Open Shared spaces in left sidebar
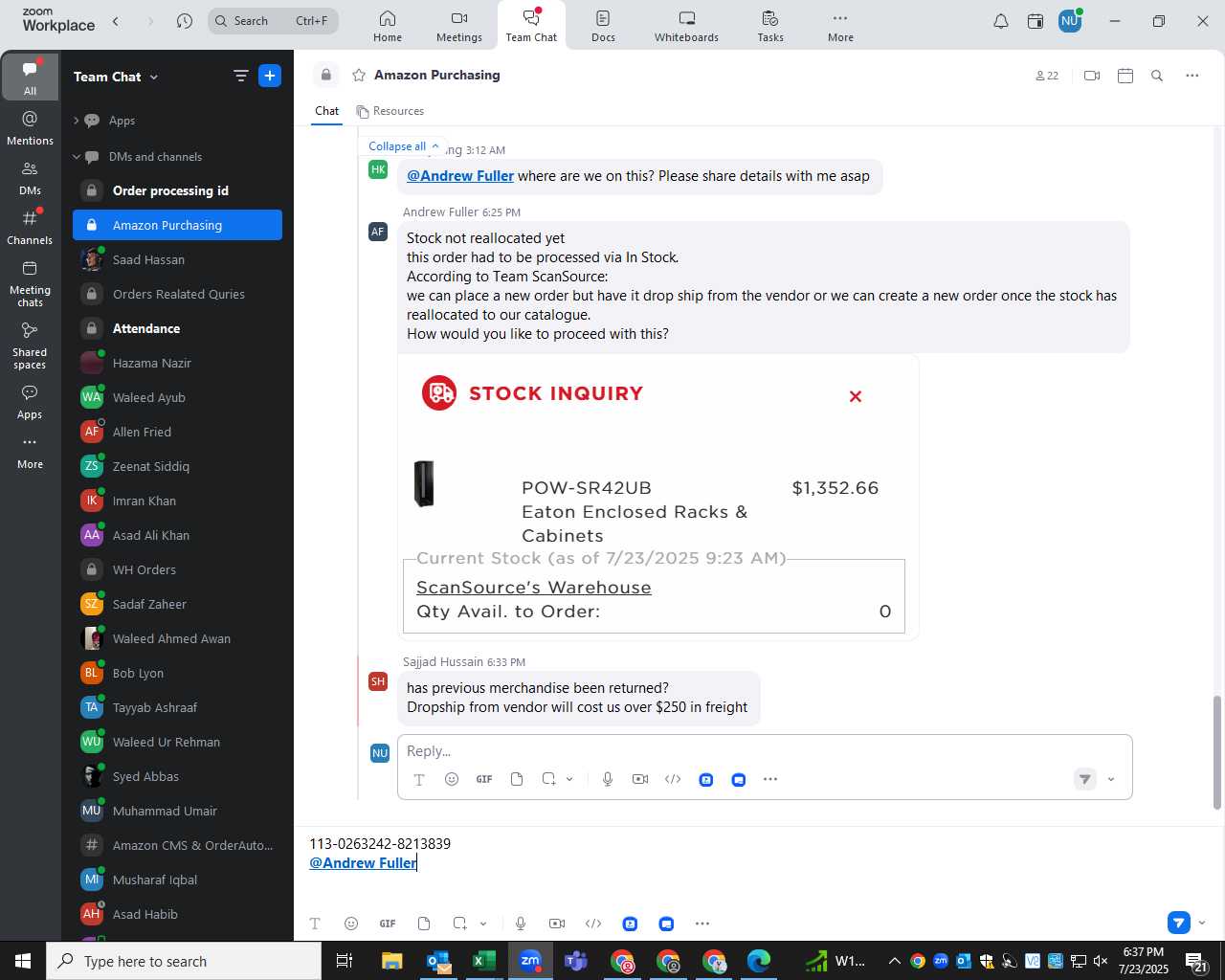The image size is (1225, 980). (x=30, y=345)
